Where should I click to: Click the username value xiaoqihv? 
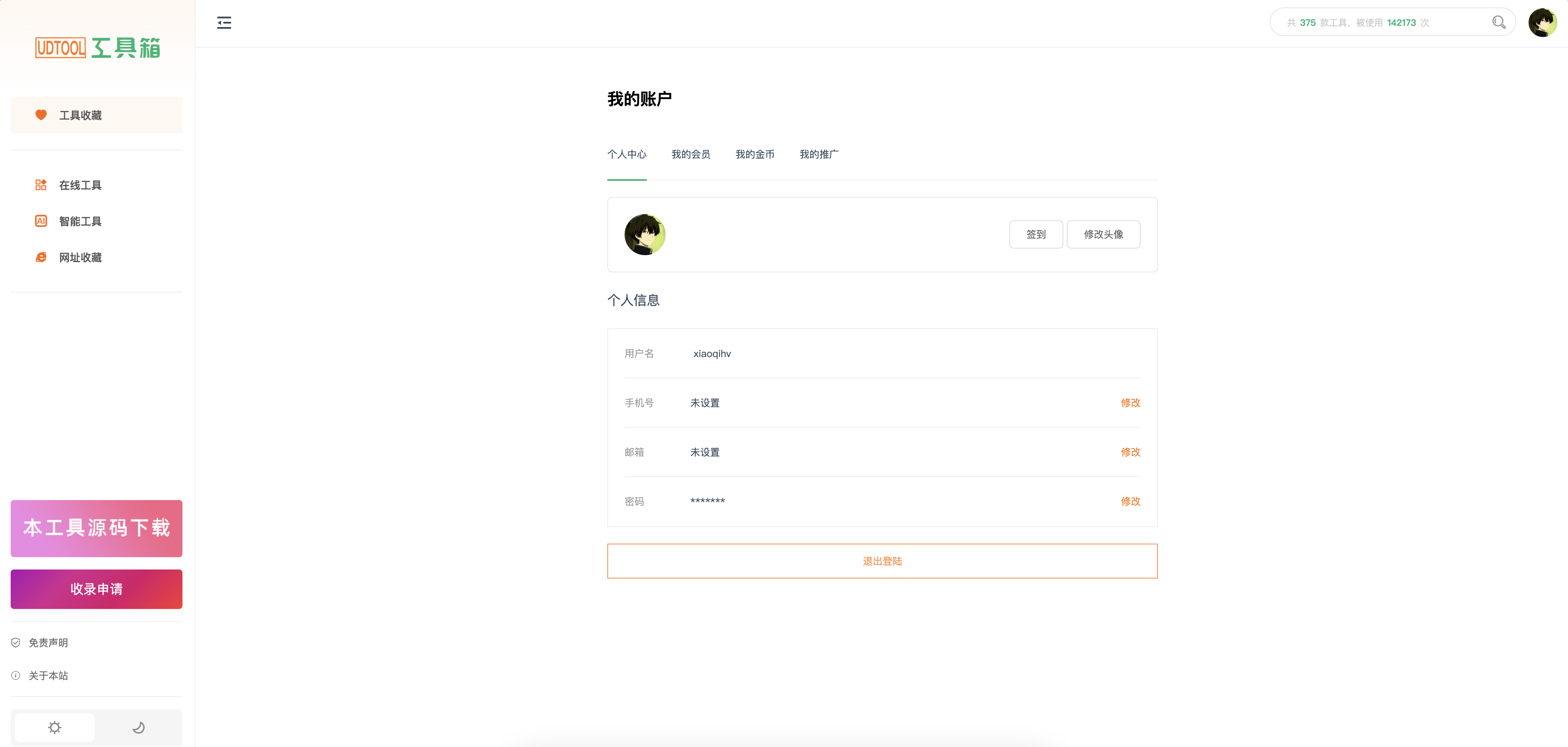point(712,354)
